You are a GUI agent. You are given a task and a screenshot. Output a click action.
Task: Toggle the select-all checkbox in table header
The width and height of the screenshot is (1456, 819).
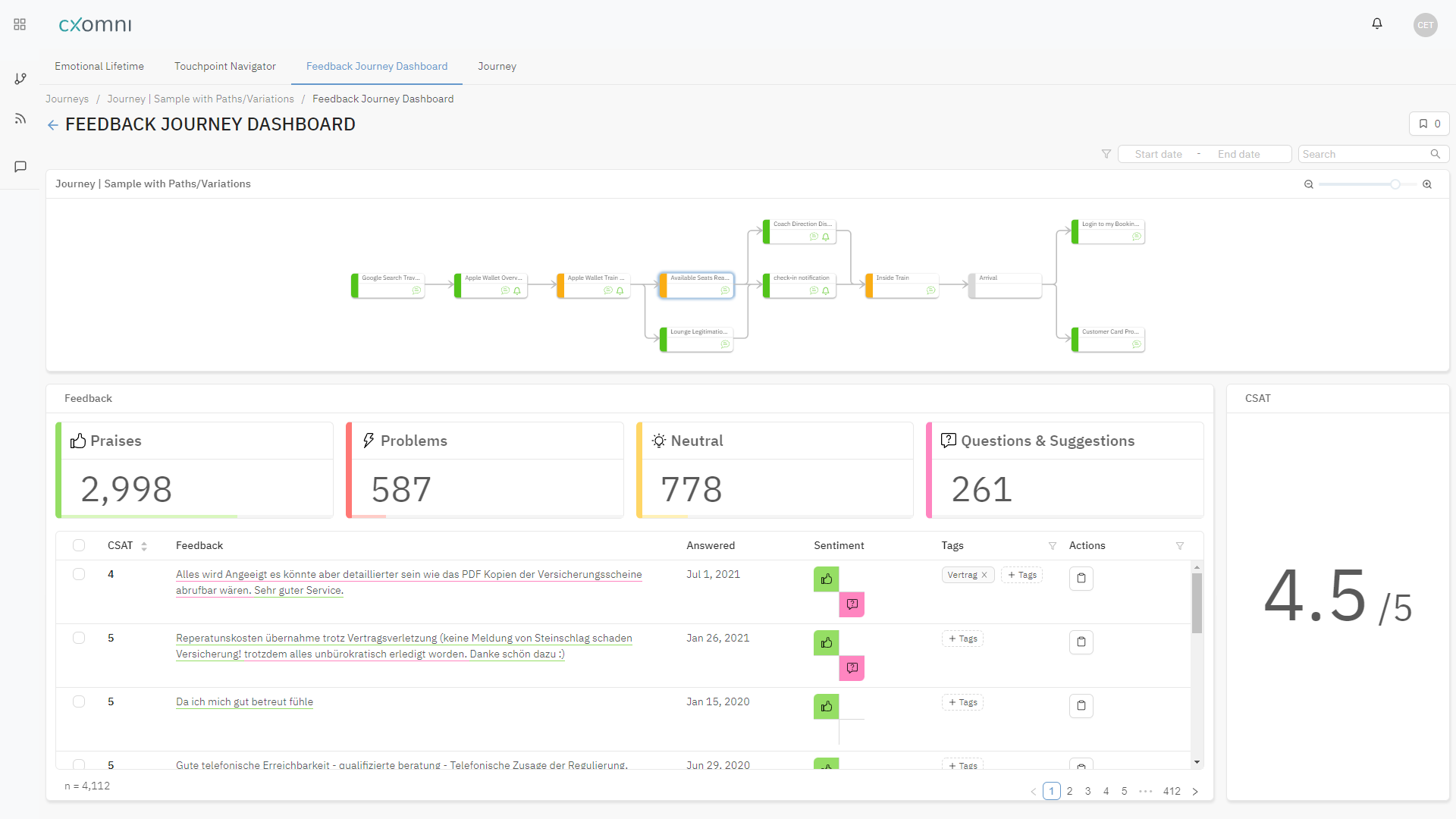[x=79, y=545]
